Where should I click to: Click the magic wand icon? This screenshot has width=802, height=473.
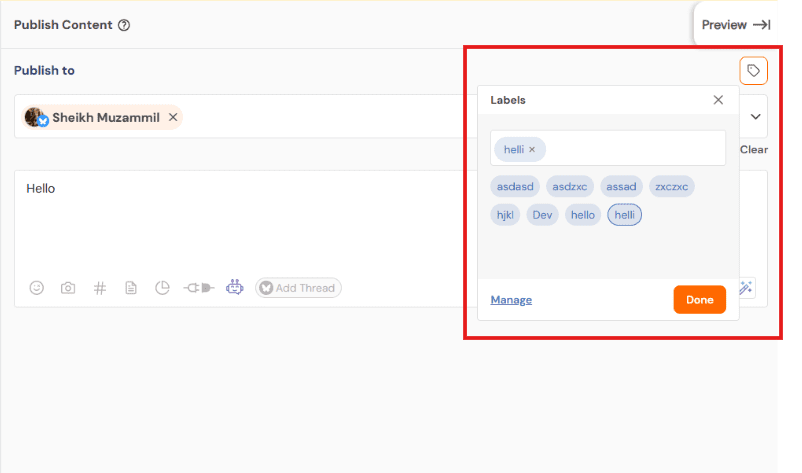tap(746, 288)
